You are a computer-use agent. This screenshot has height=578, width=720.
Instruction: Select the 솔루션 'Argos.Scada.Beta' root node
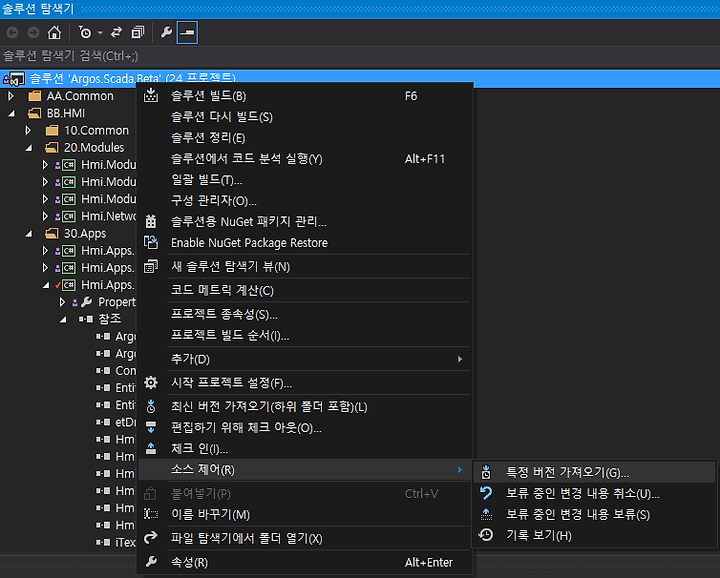(360, 79)
